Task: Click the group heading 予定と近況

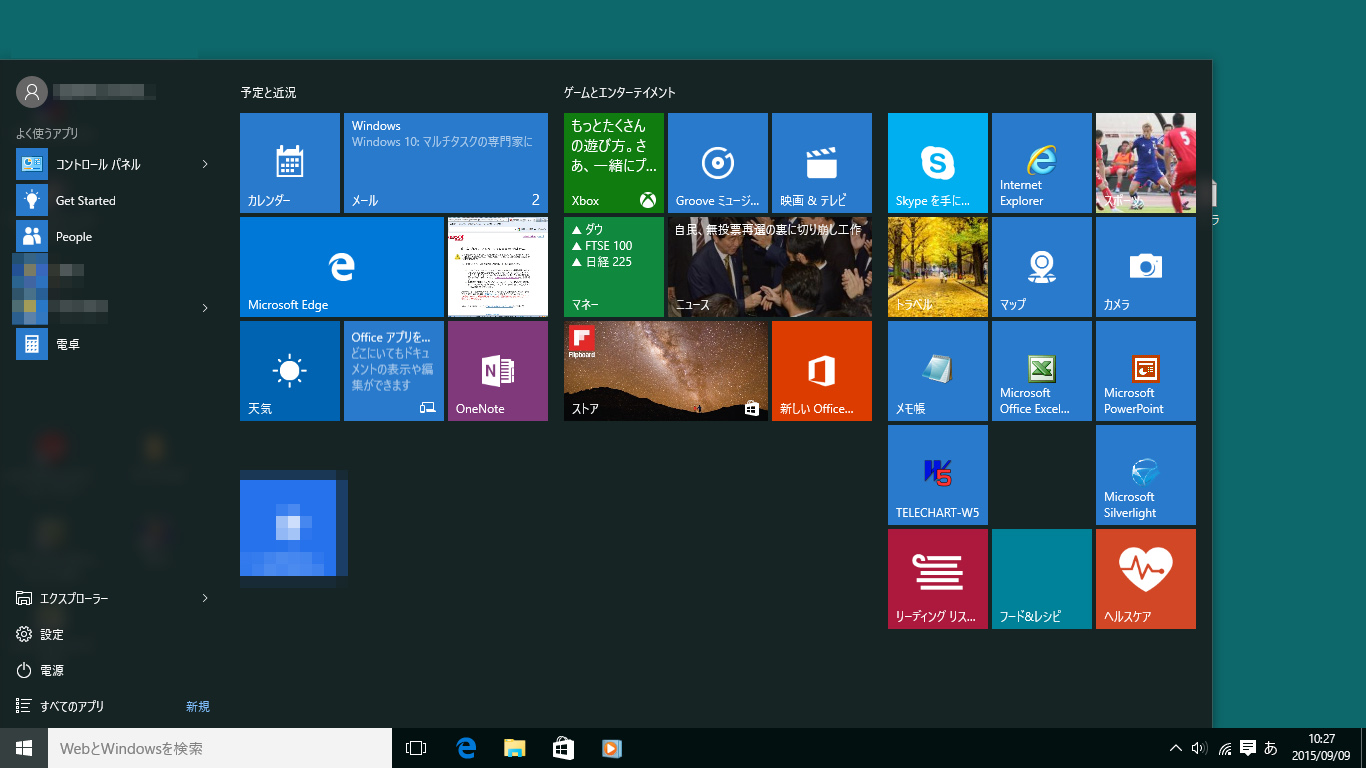Action: 268,93
